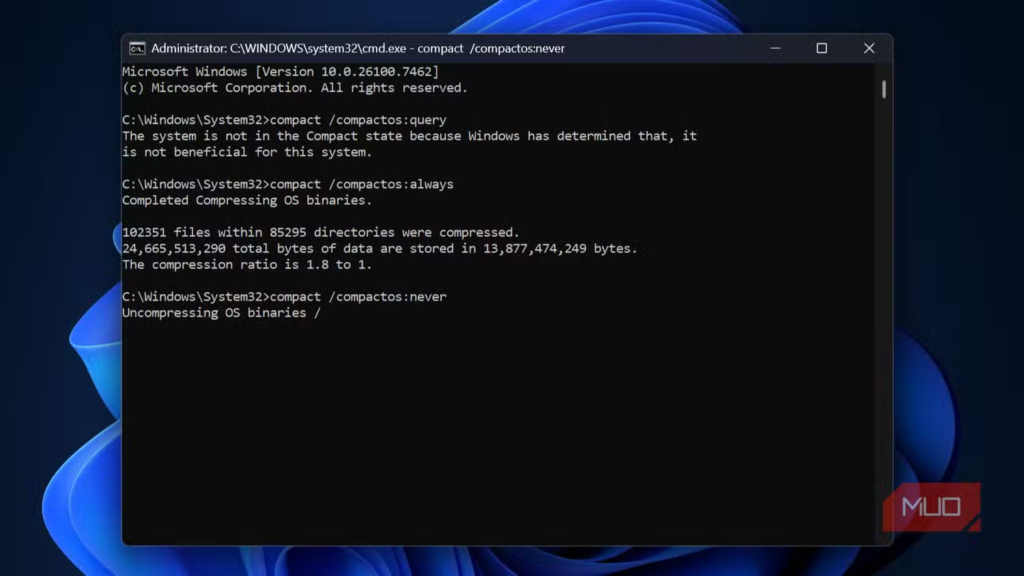Screen dimensions: 1024x576
Task: Click 'The system is not in the Compact state' line
Action: (409, 136)
